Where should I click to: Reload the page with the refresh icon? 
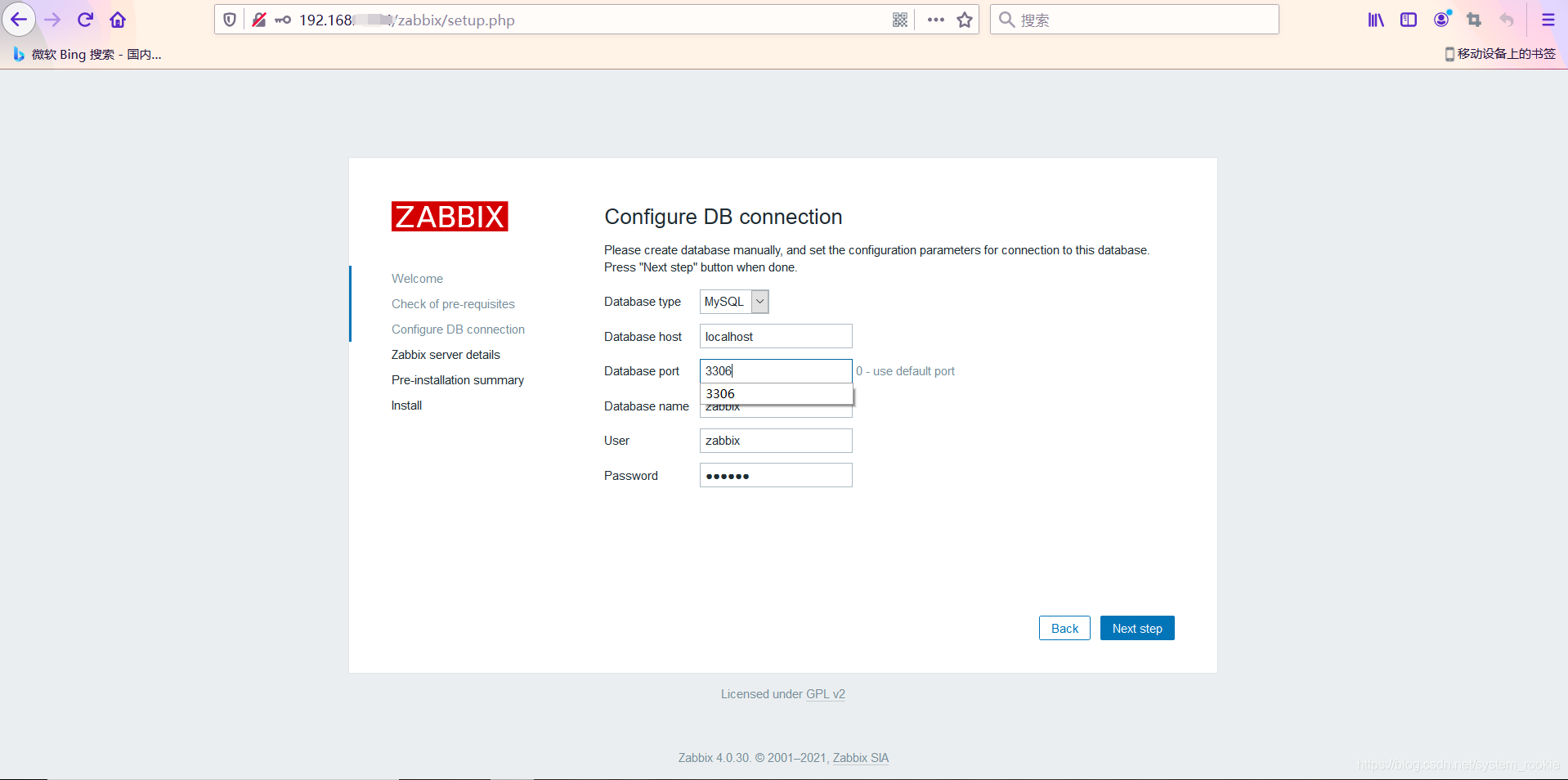point(85,20)
